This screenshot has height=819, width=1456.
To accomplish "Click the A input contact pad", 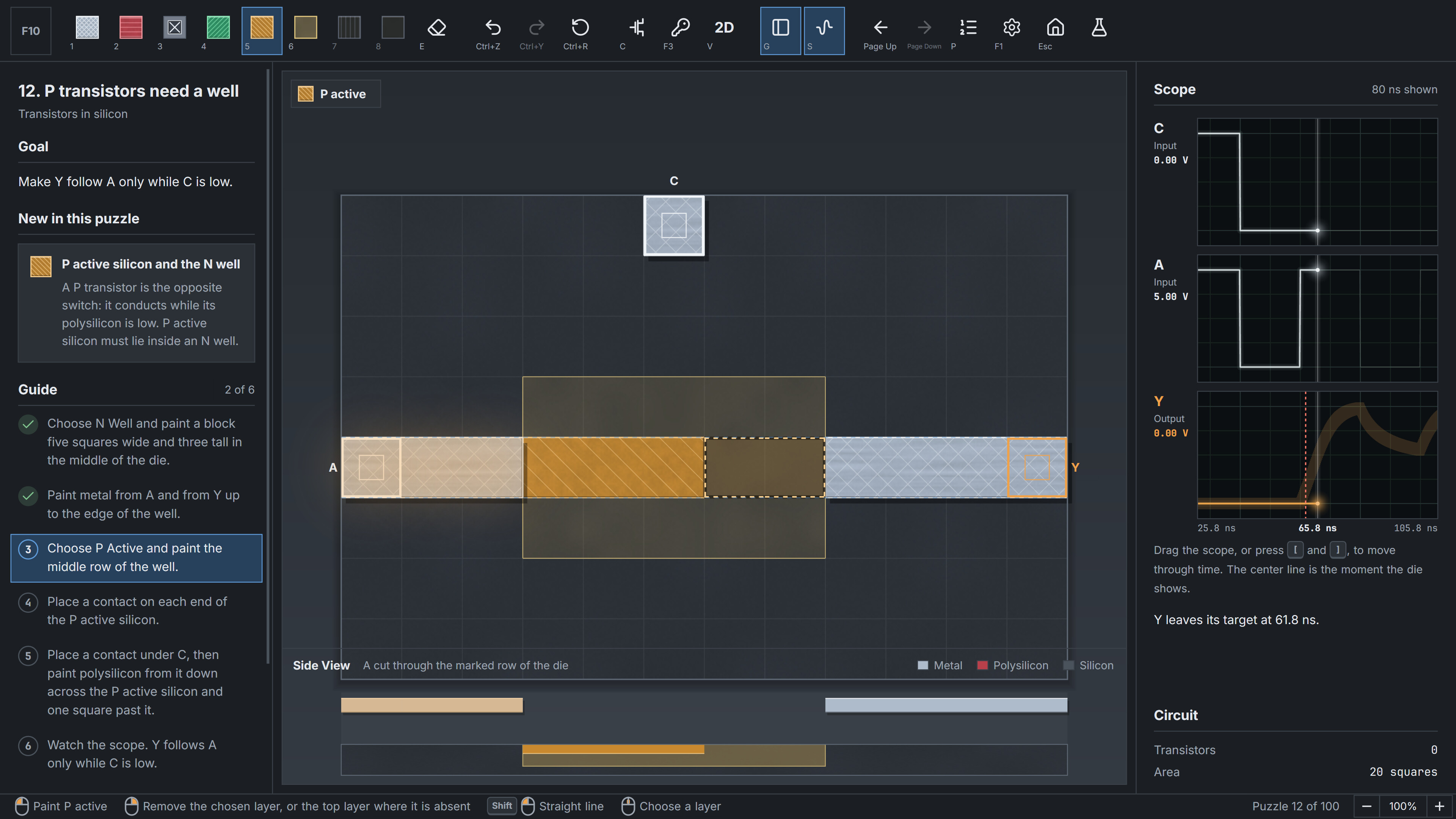I will (x=371, y=468).
